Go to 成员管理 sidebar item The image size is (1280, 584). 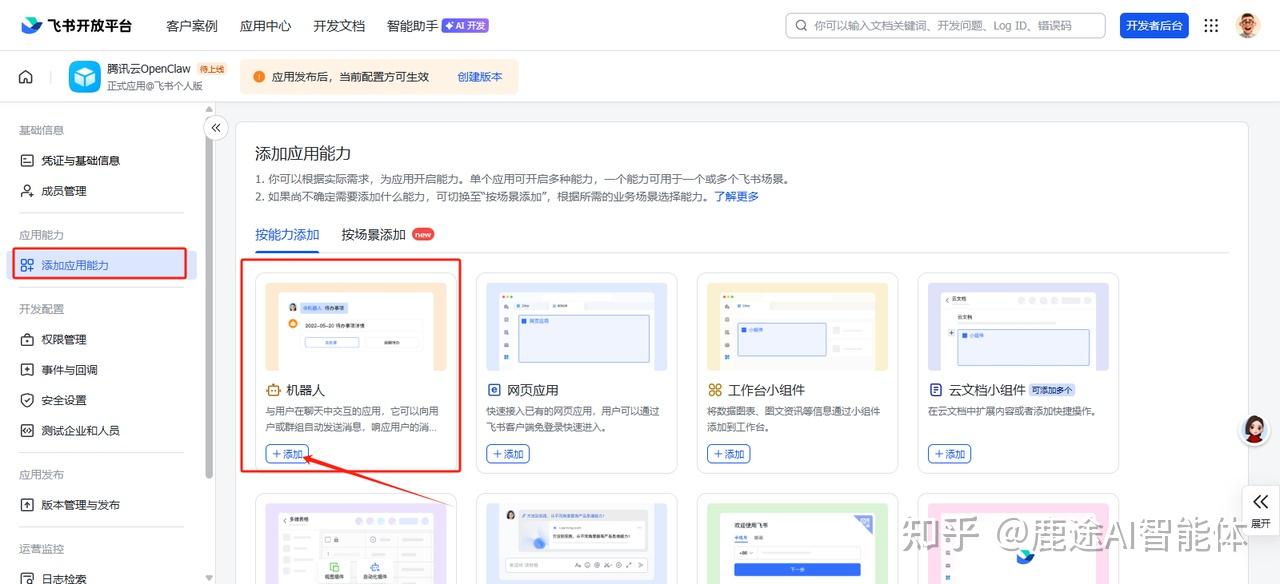click(x=63, y=191)
